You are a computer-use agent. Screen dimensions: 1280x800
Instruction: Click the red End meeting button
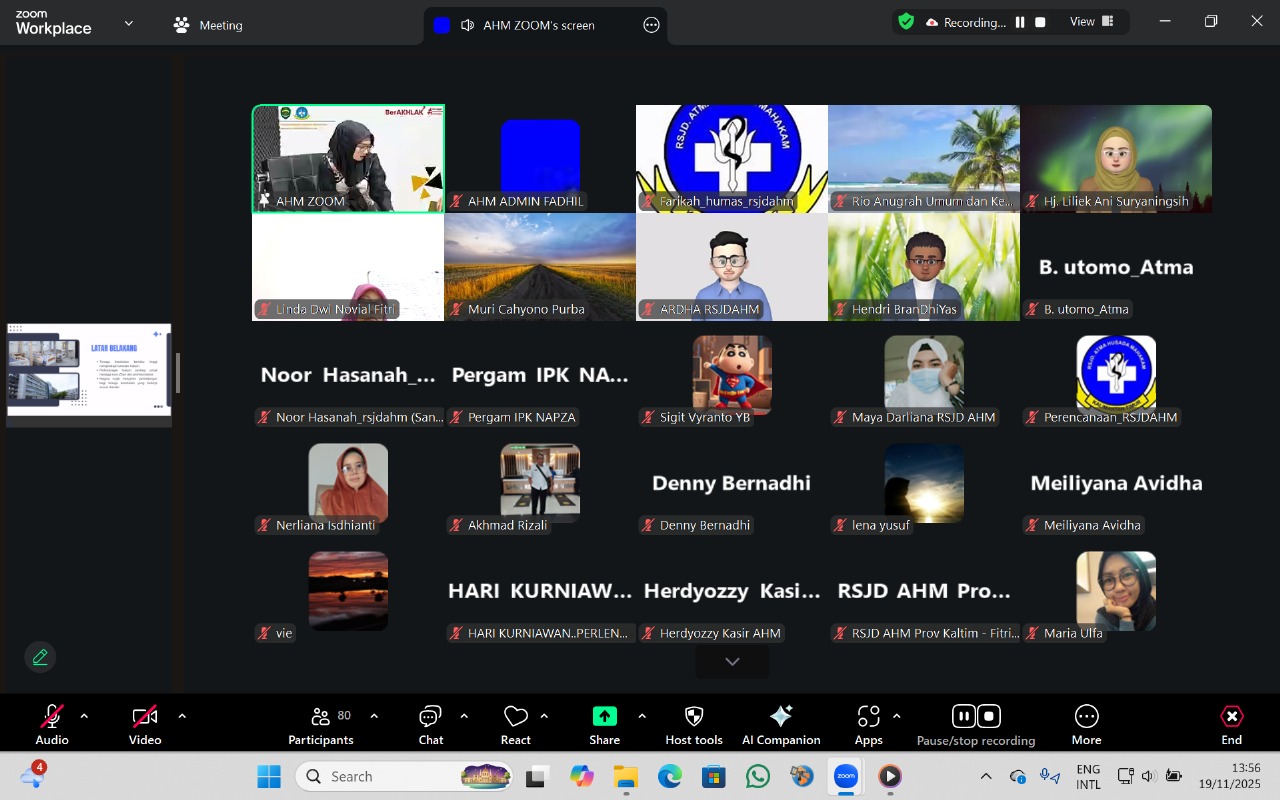tap(1231, 724)
